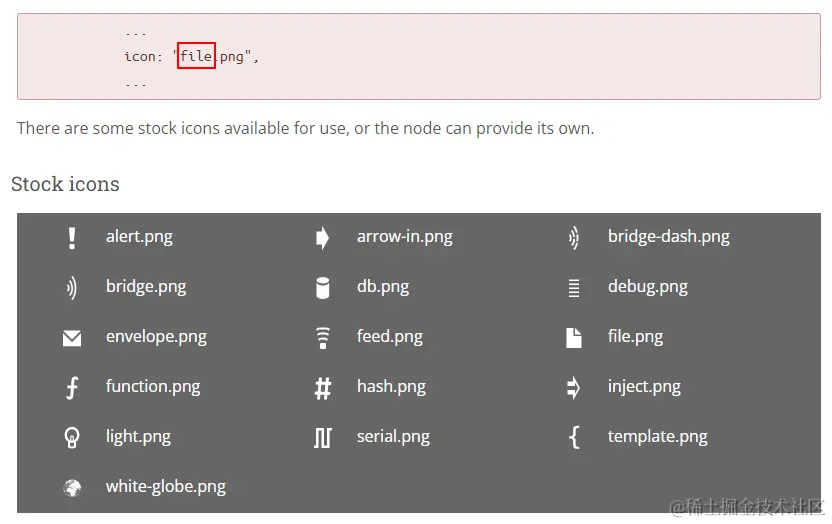Image resolution: width=832 pixels, height=524 pixels.
Task: Choose the white-globe icon
Action: coord(72,488)
